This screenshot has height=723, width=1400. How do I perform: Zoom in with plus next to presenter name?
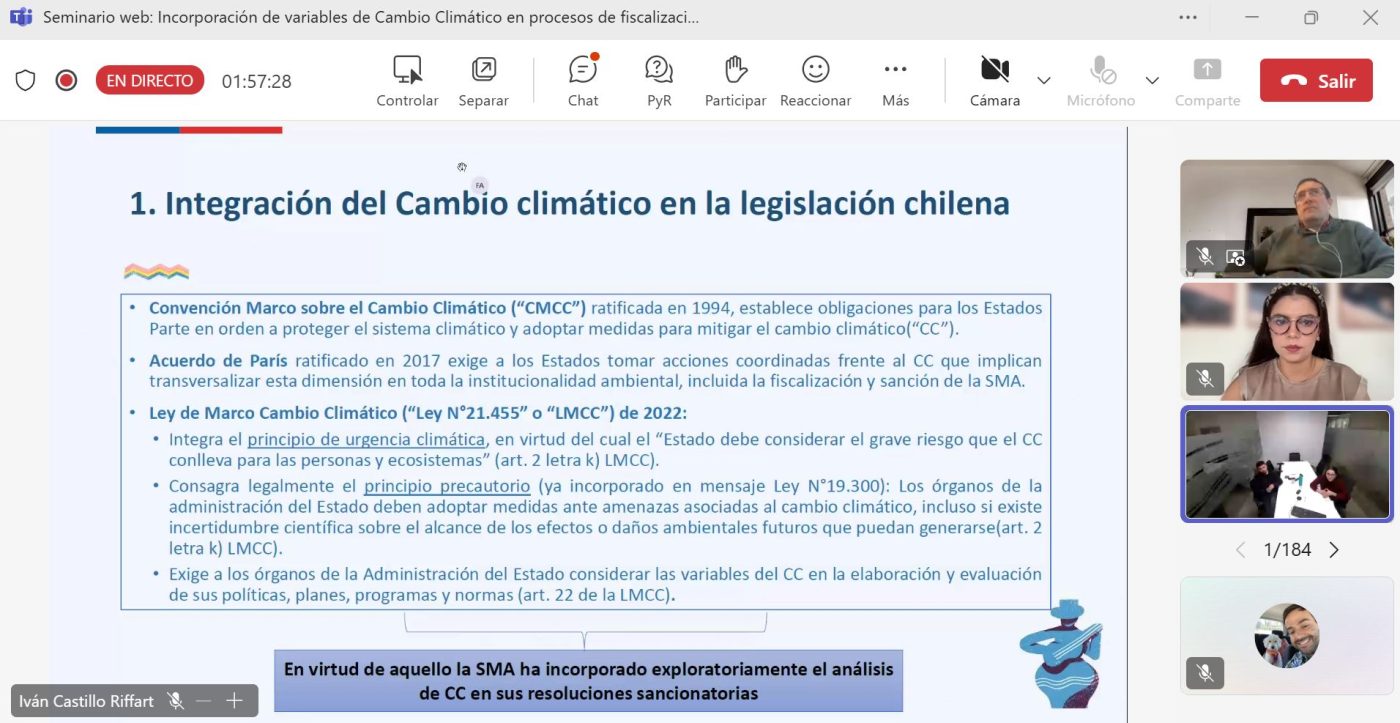(235, 701)
